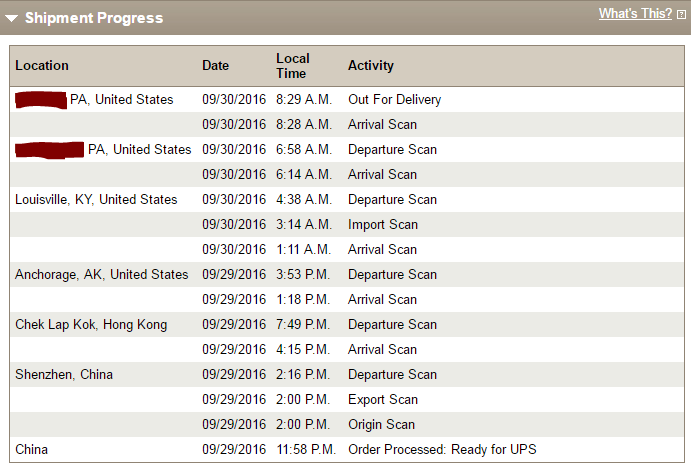Click Anchorage, AK, United States location

101,274
